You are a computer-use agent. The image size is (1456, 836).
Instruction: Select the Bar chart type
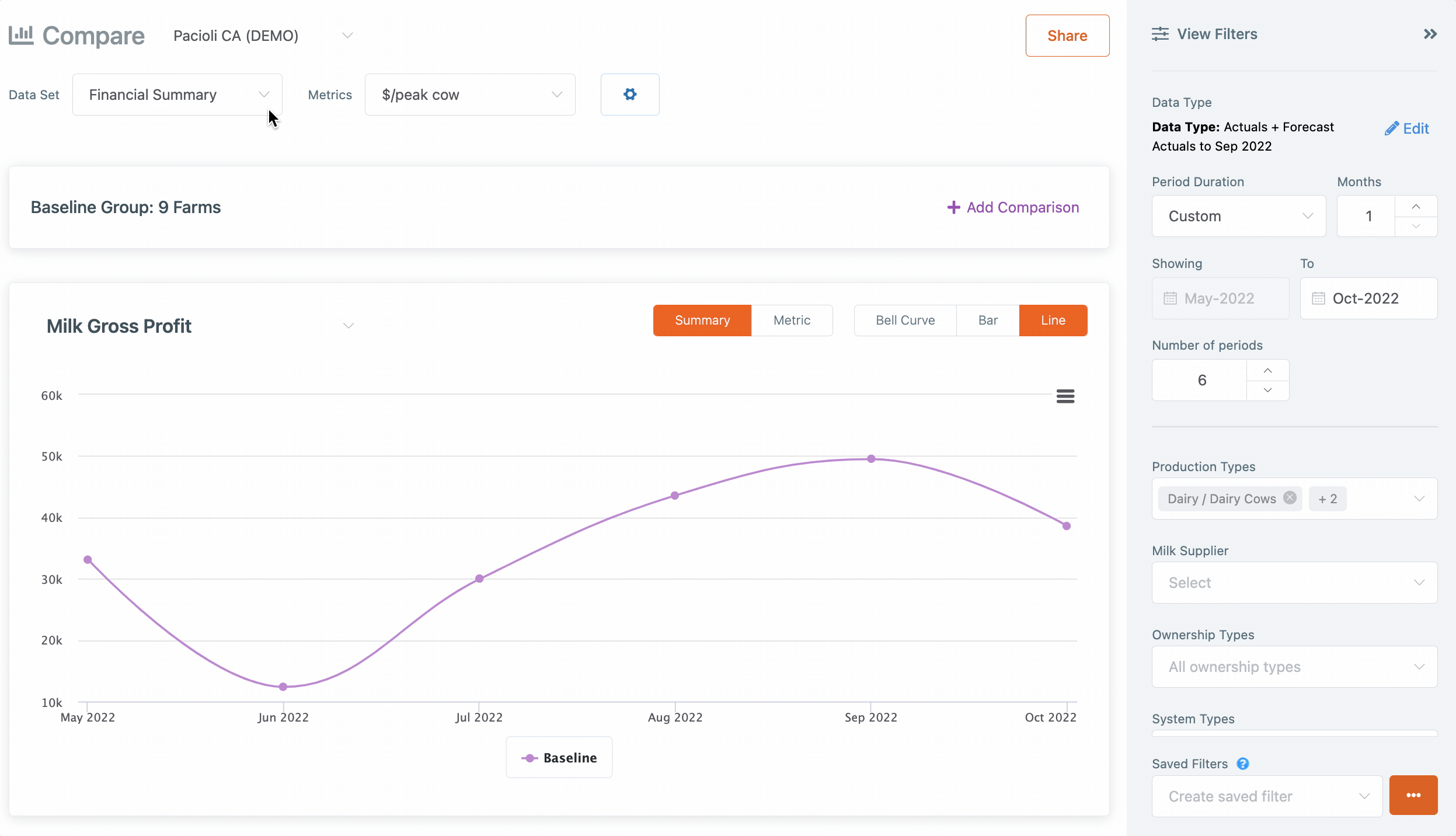point(988,320)
